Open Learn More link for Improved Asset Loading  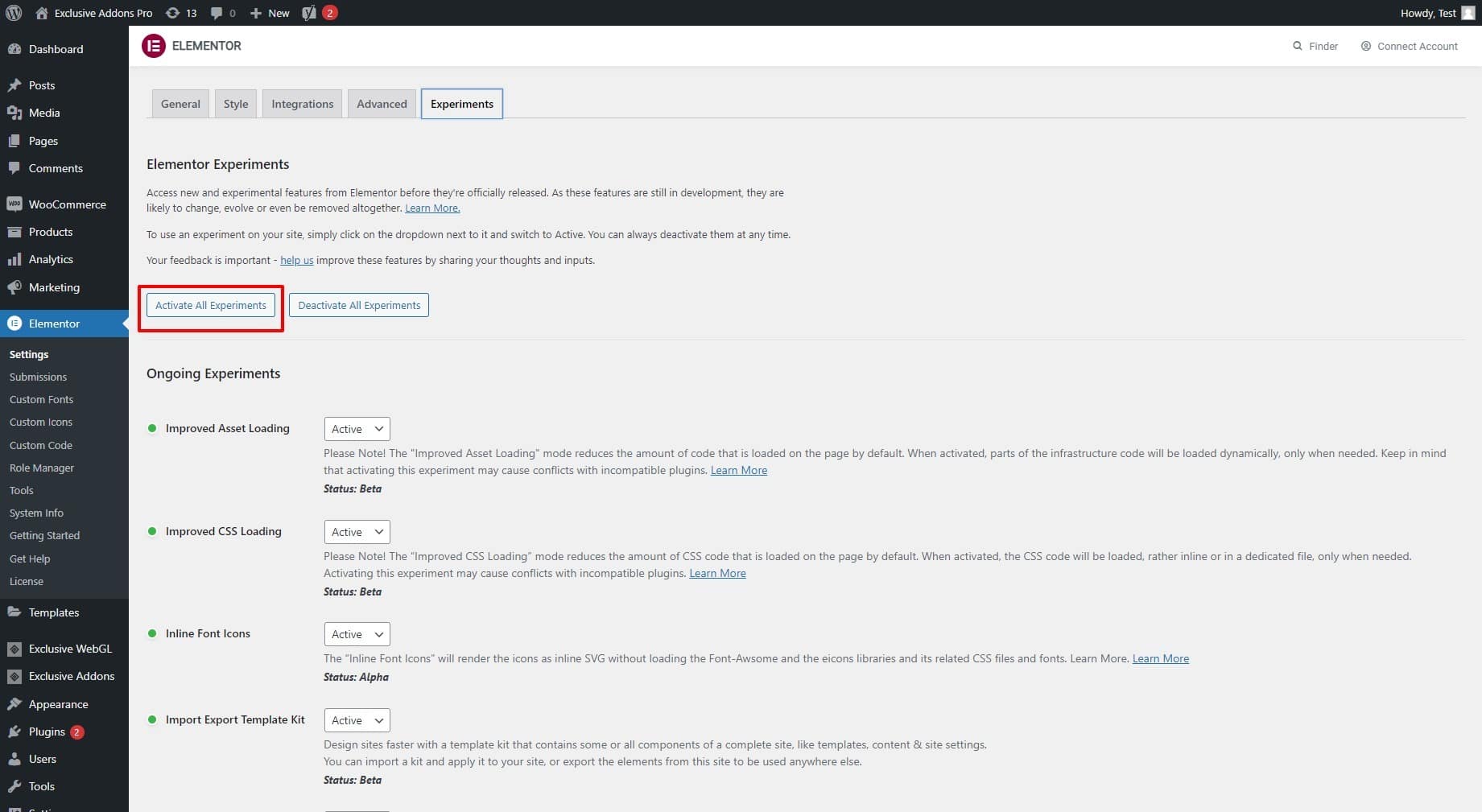pyautogui.click(x=739, y=470)
